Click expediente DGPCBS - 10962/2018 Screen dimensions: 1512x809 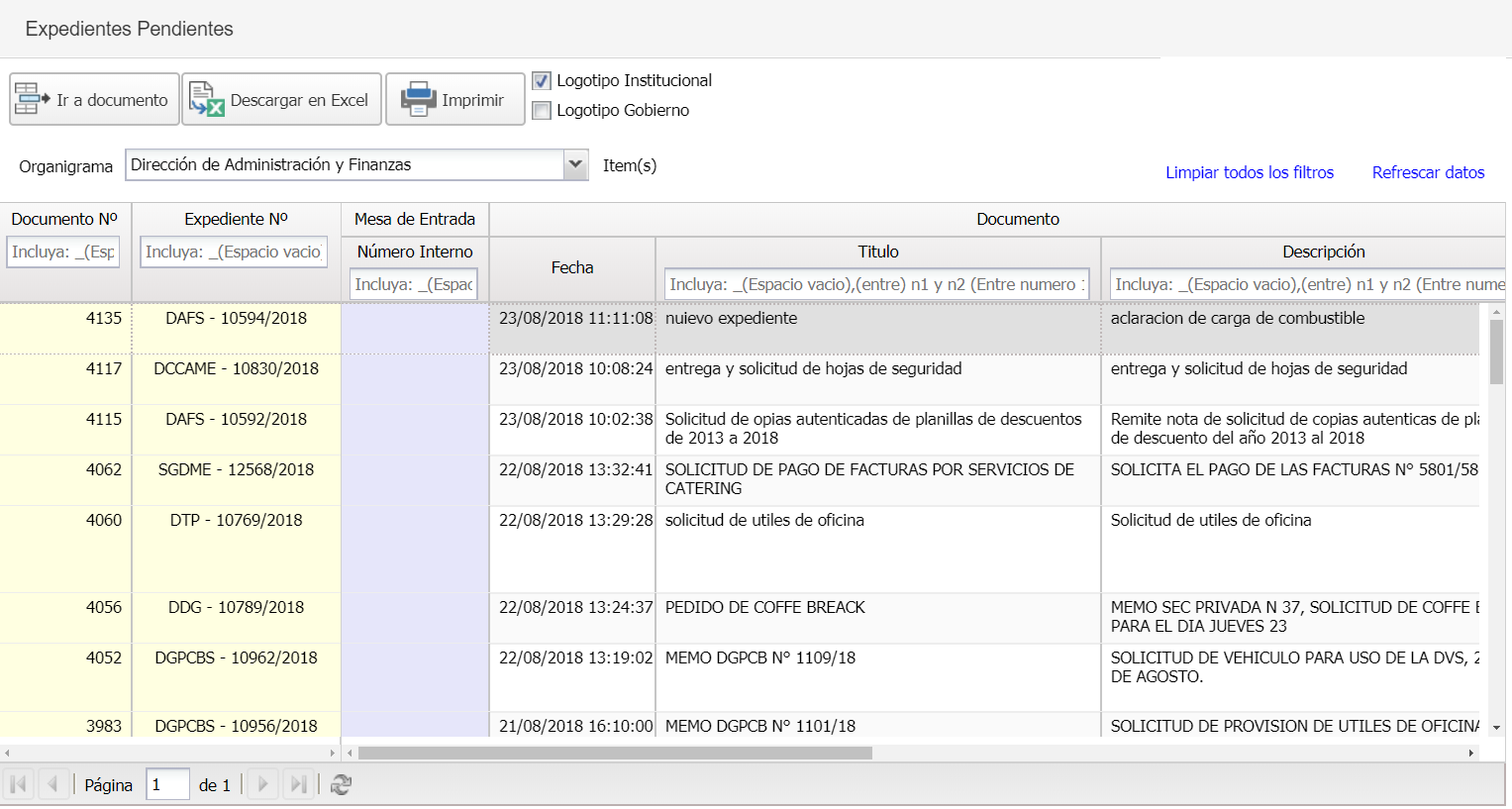pos(236,657)
